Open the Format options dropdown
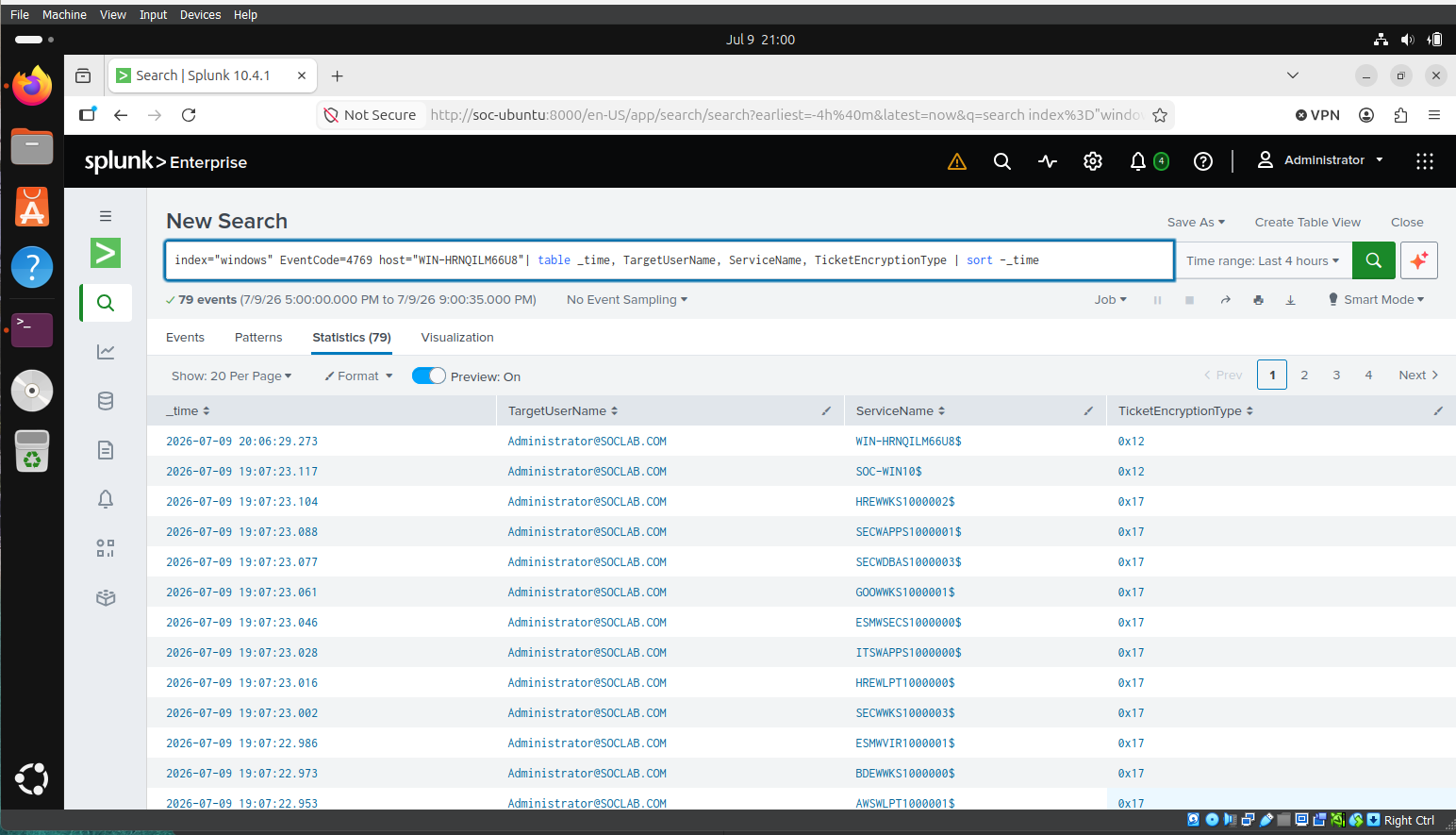The height and width of the screenshot is (835, 1456). pyautogui.click(x=358, y=376)
